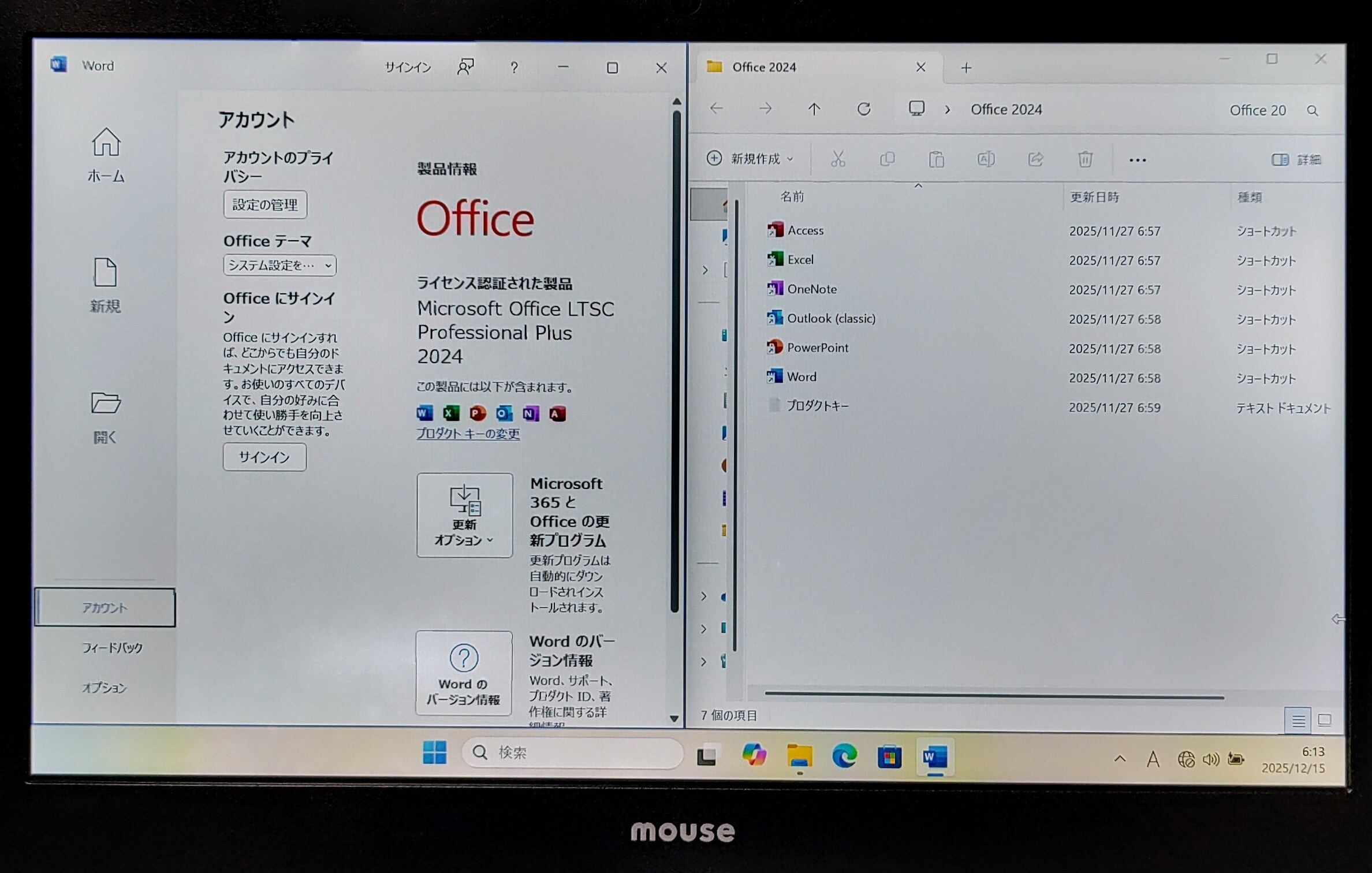Open the New document sidebar icon
This screenshot has height=873, width=1372.
105,273
